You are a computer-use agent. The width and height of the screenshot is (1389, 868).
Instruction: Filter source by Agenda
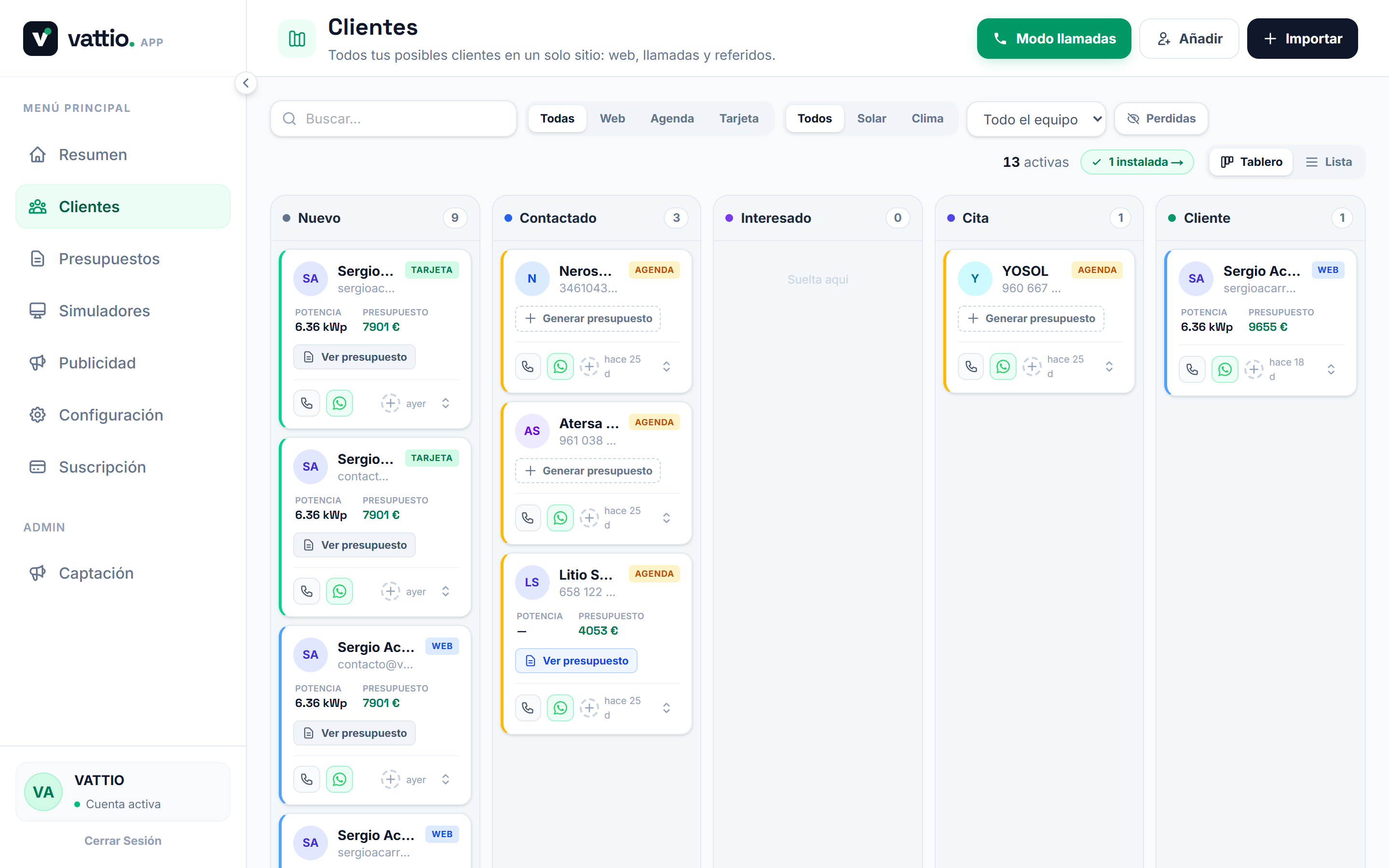pyautogui.click(x=671, y=118)
